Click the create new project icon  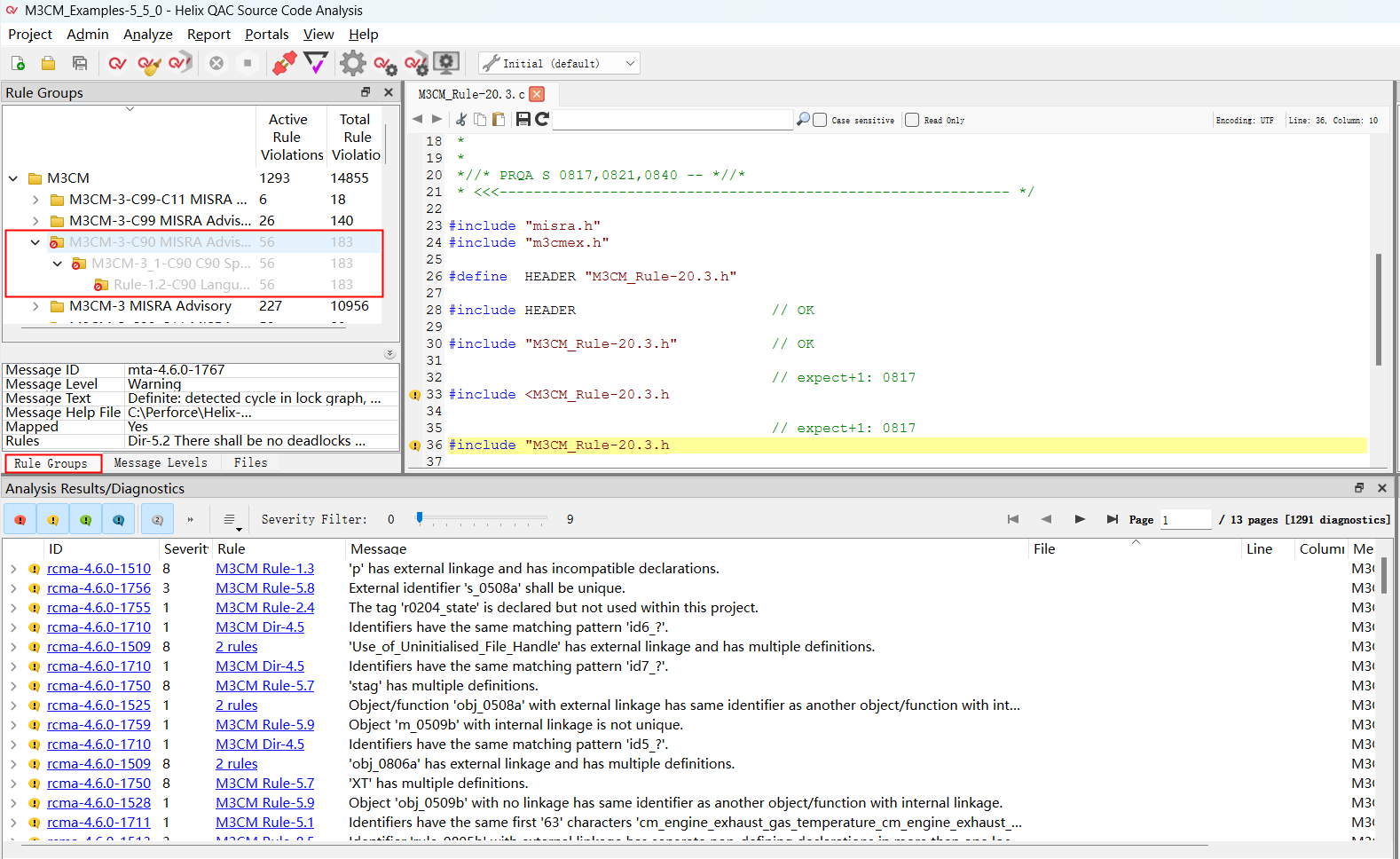(x=18, y=64)
